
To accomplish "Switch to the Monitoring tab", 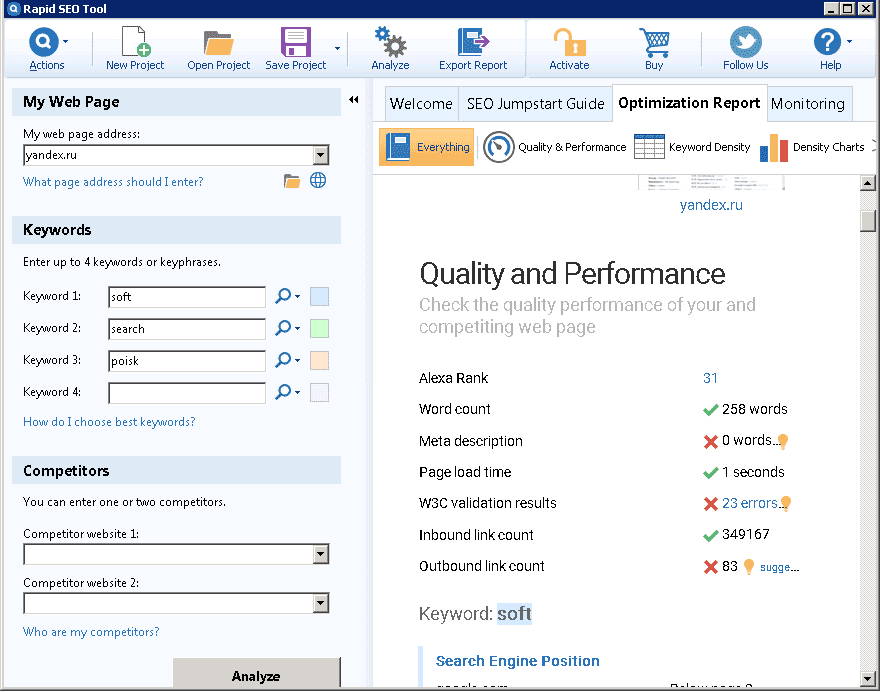I will [808, 103].
